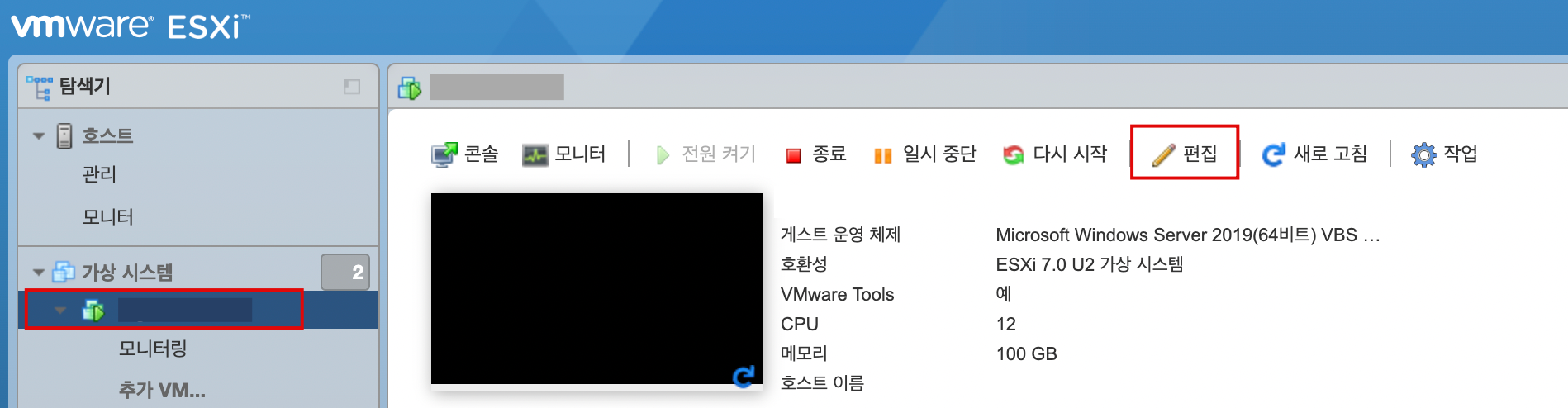
Task: Click the 다시 시작 restart icon
Action: (x=1013, y=154)
